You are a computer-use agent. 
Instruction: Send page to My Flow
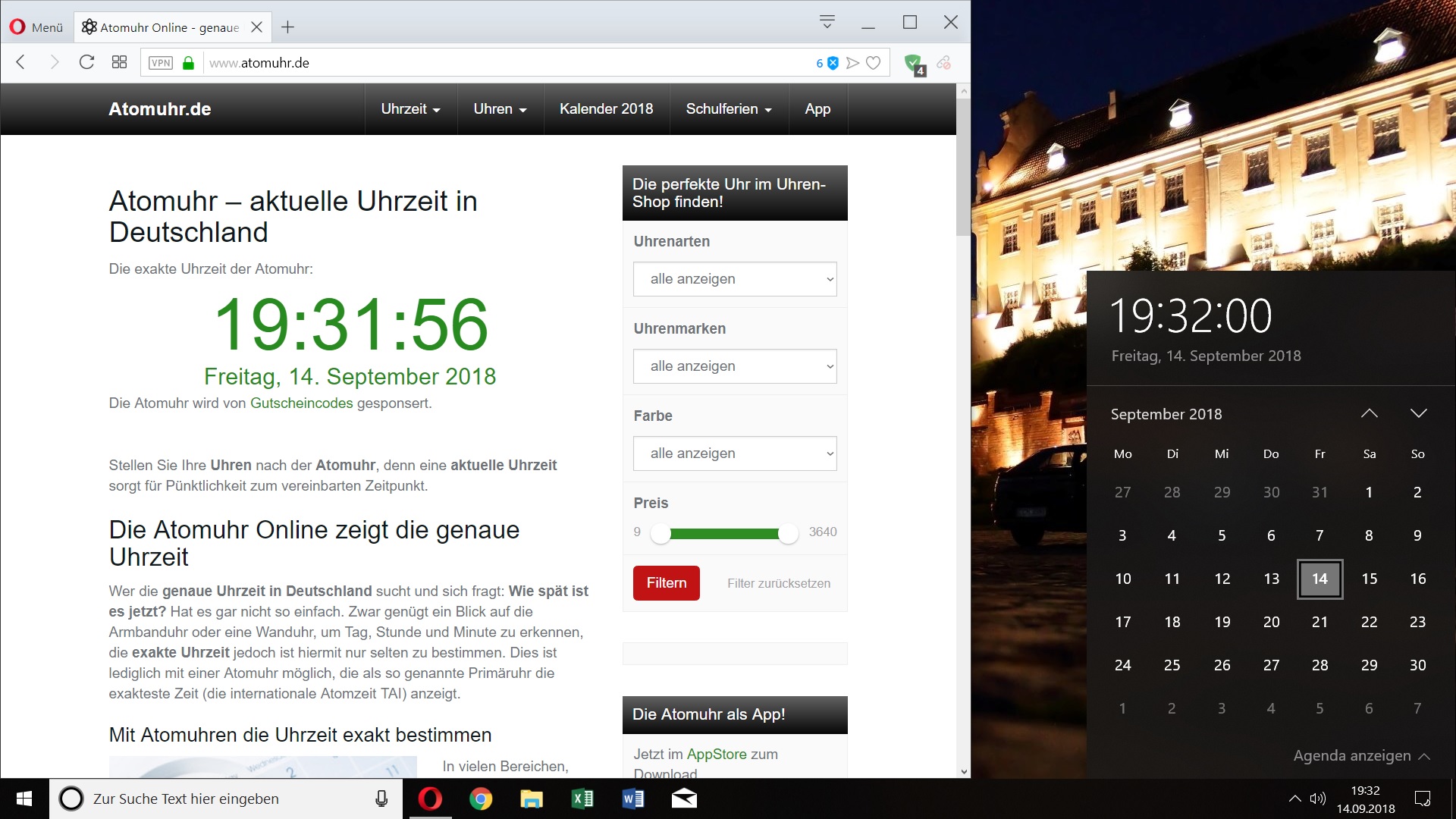852,63
